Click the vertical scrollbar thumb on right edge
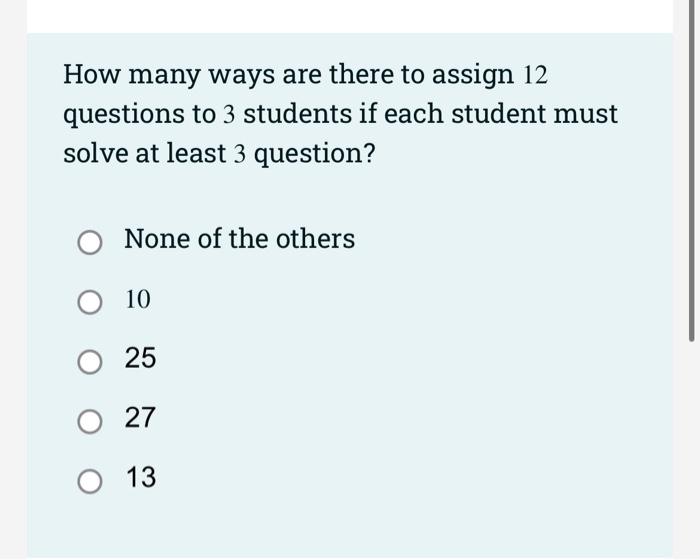 [692, 171]
